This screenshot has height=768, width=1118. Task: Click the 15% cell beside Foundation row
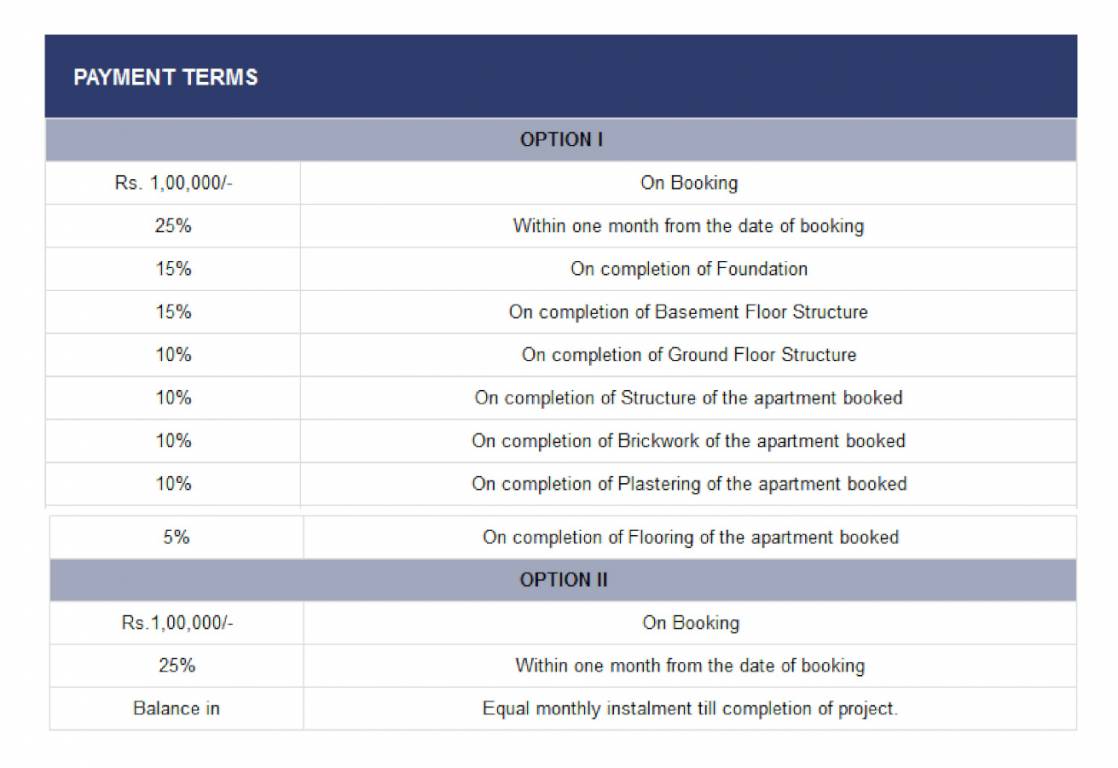click(173, 269)
